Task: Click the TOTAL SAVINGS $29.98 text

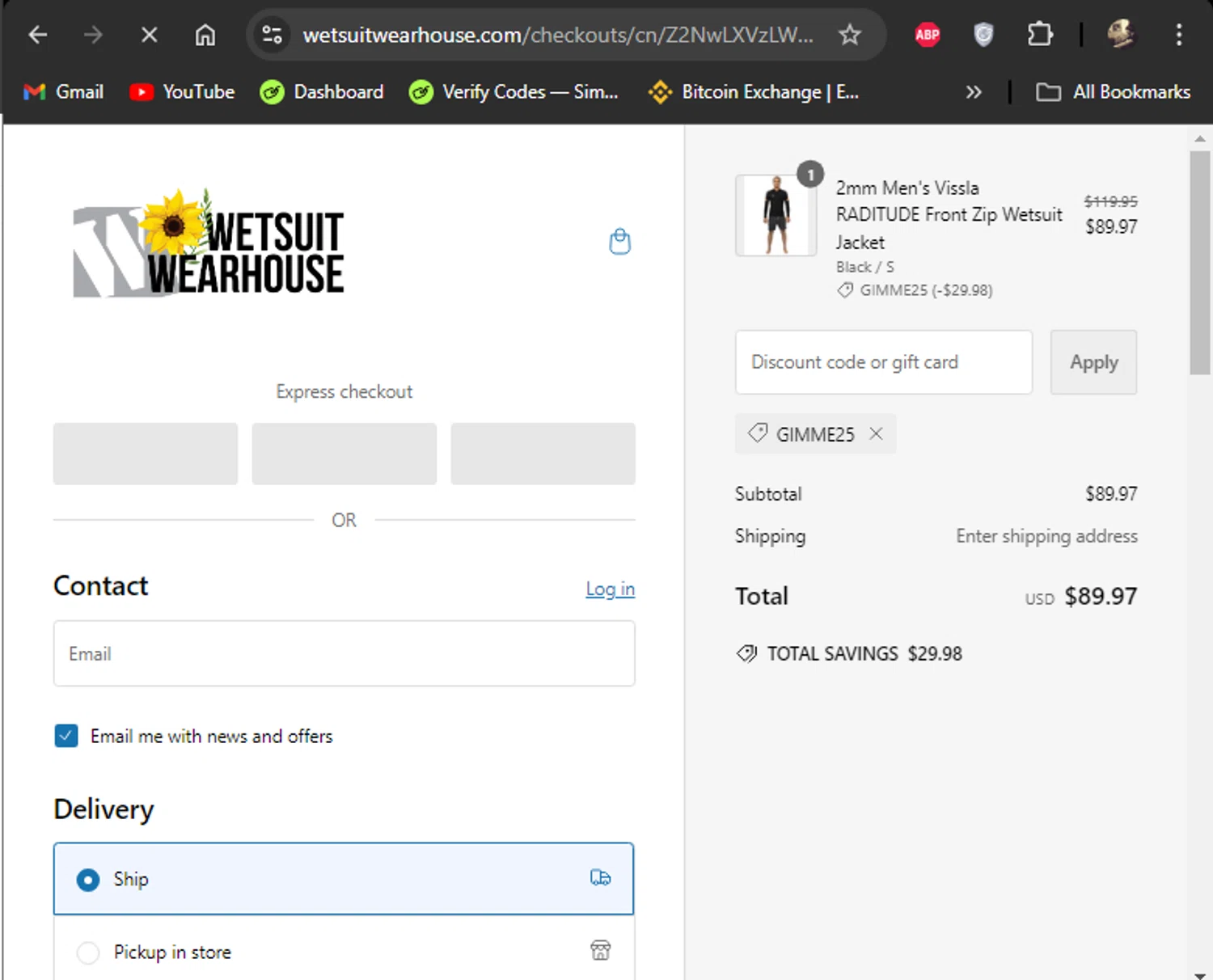Action: [864, 653]
